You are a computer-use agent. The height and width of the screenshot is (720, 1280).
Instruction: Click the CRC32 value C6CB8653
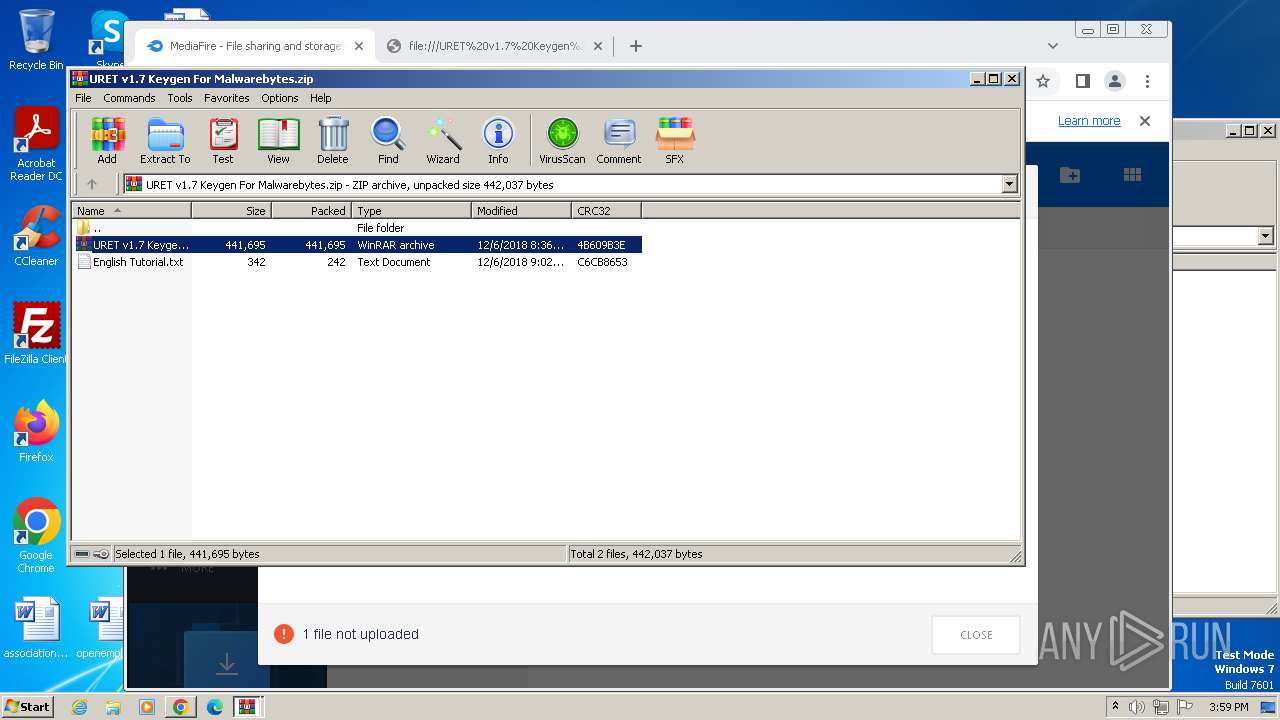(602, 262)
